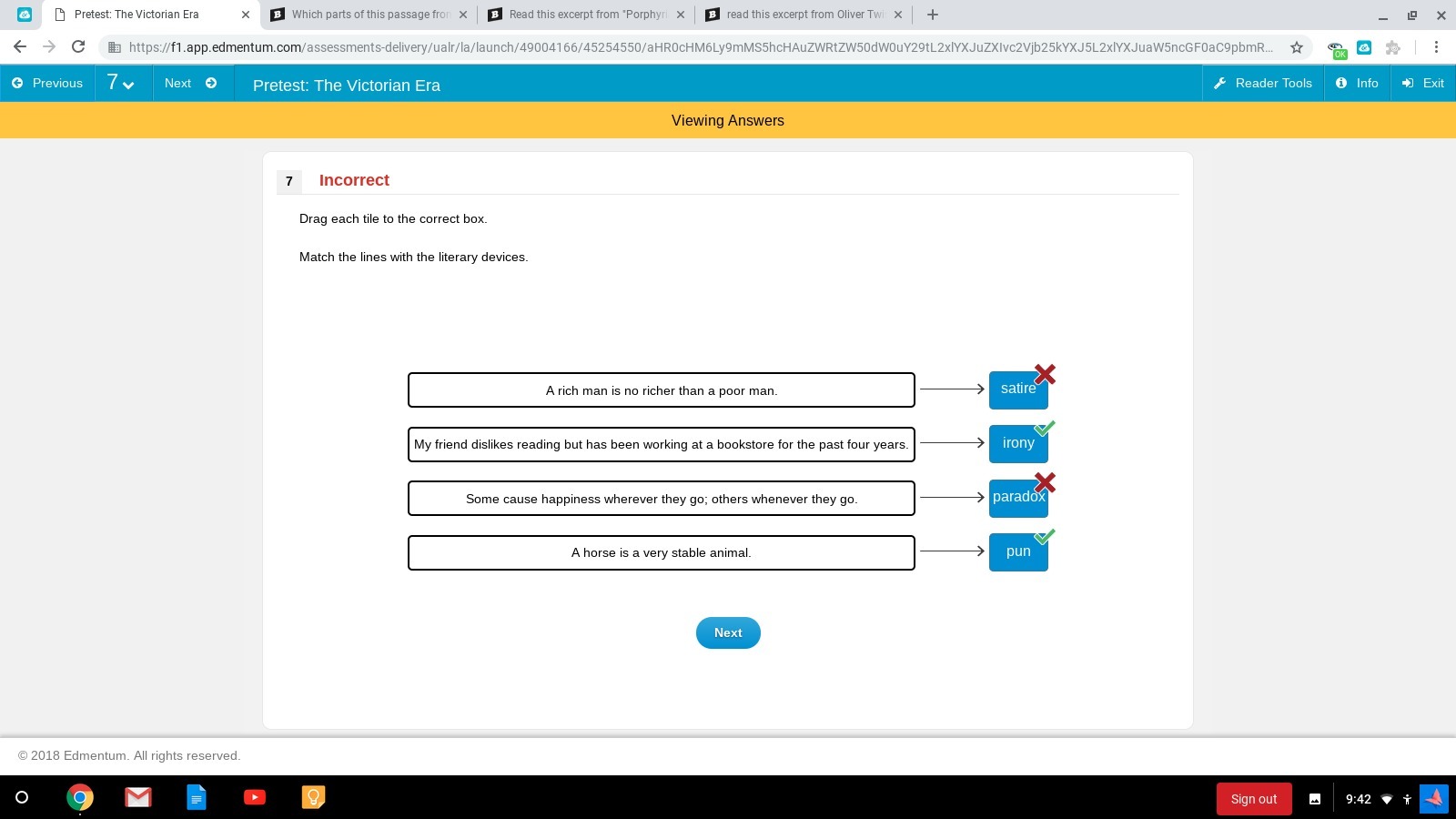Switch to the Porphyria excerpt tab

tap(586, 15)
